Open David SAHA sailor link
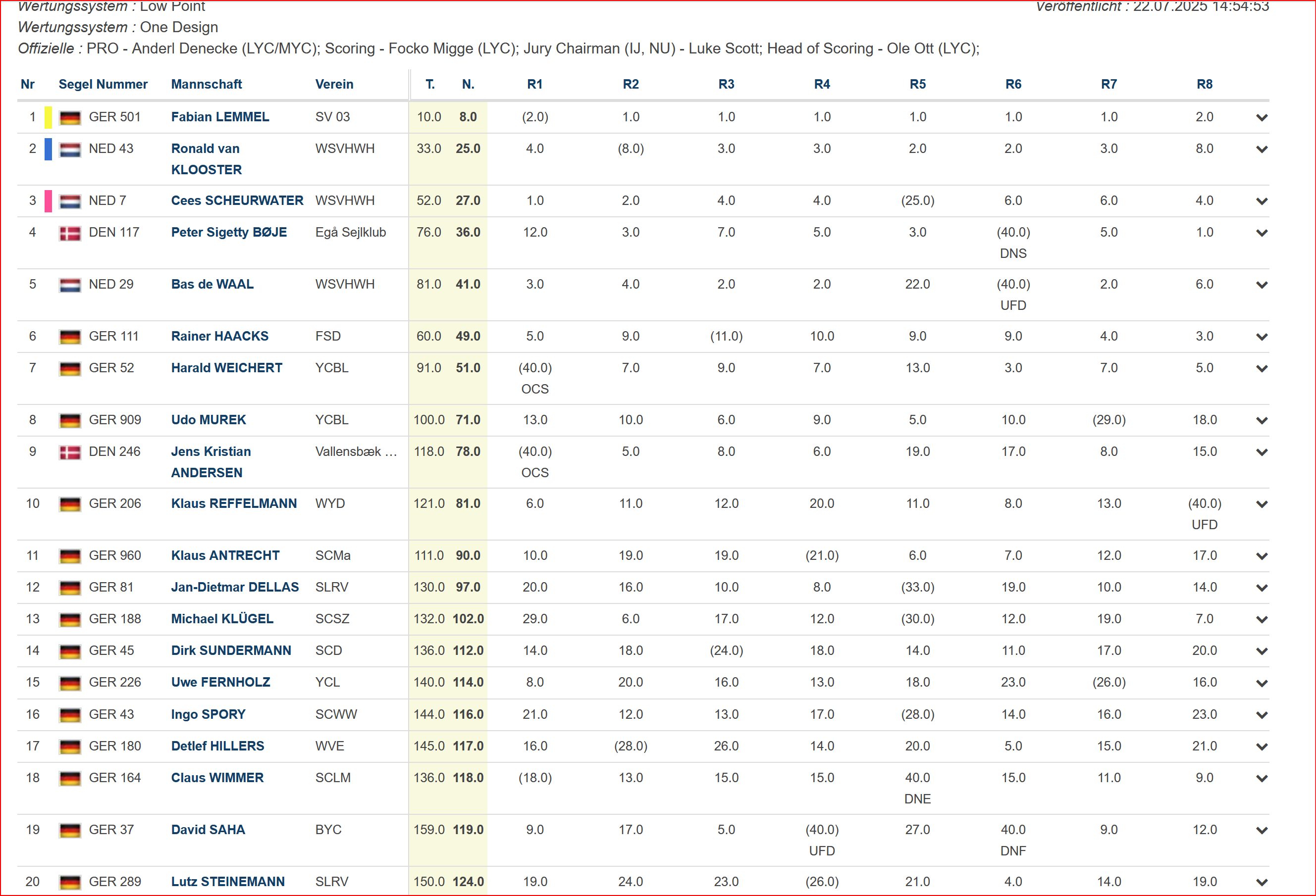The width and height of the screenshot is (1316, 896). (x=208, y=830)
